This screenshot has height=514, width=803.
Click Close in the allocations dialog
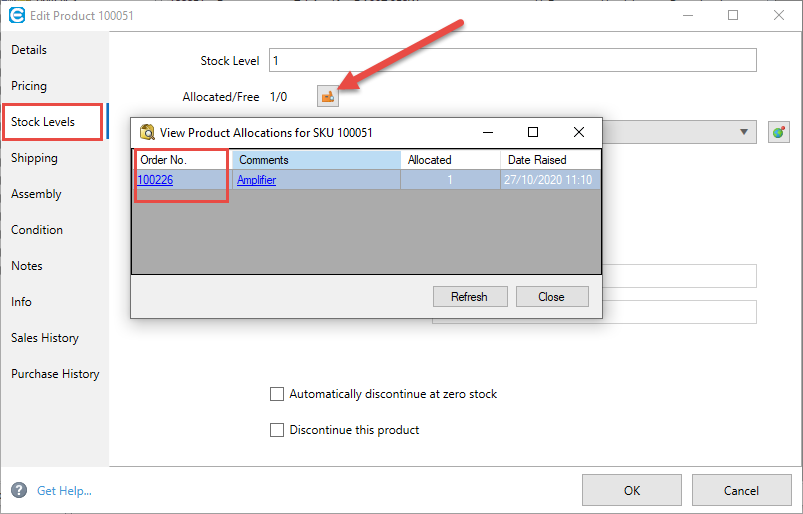(551, 297)
